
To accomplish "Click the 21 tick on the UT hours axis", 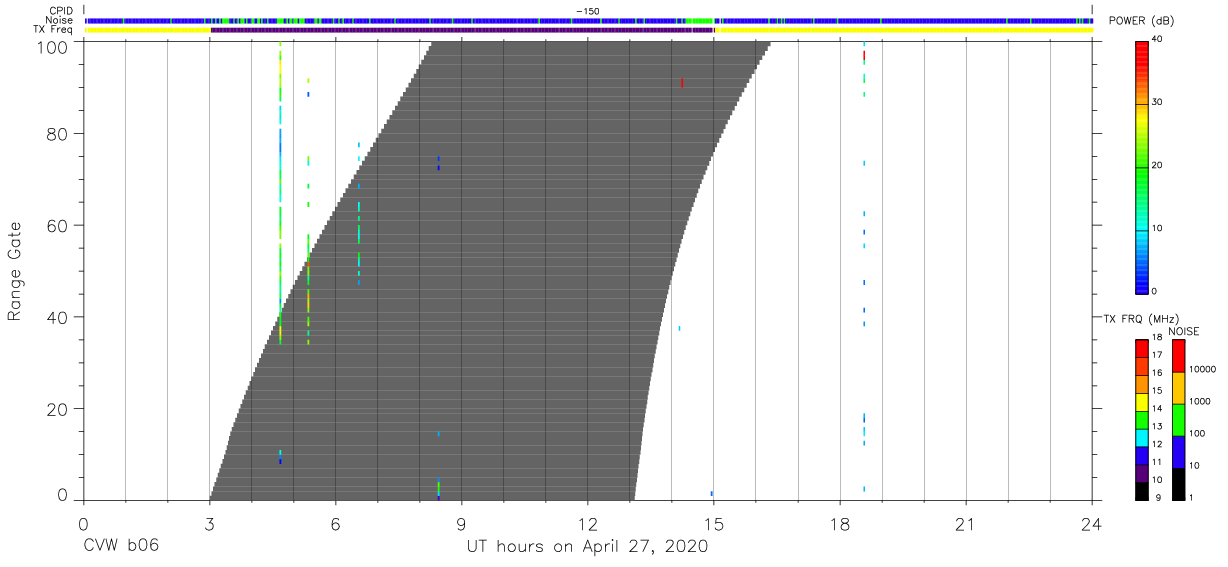I will point(965,523).
